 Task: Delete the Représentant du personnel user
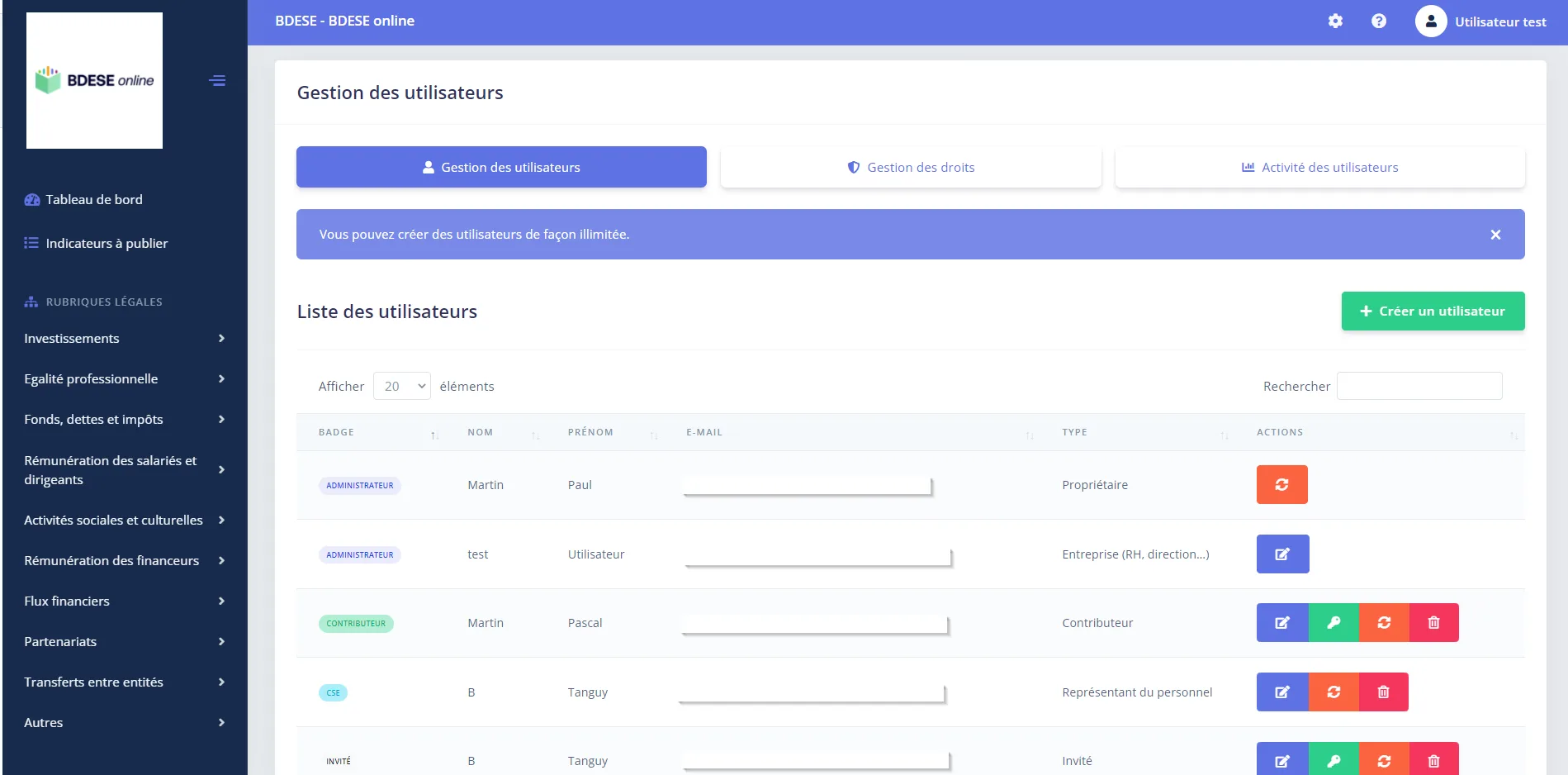click(1384, 692)
